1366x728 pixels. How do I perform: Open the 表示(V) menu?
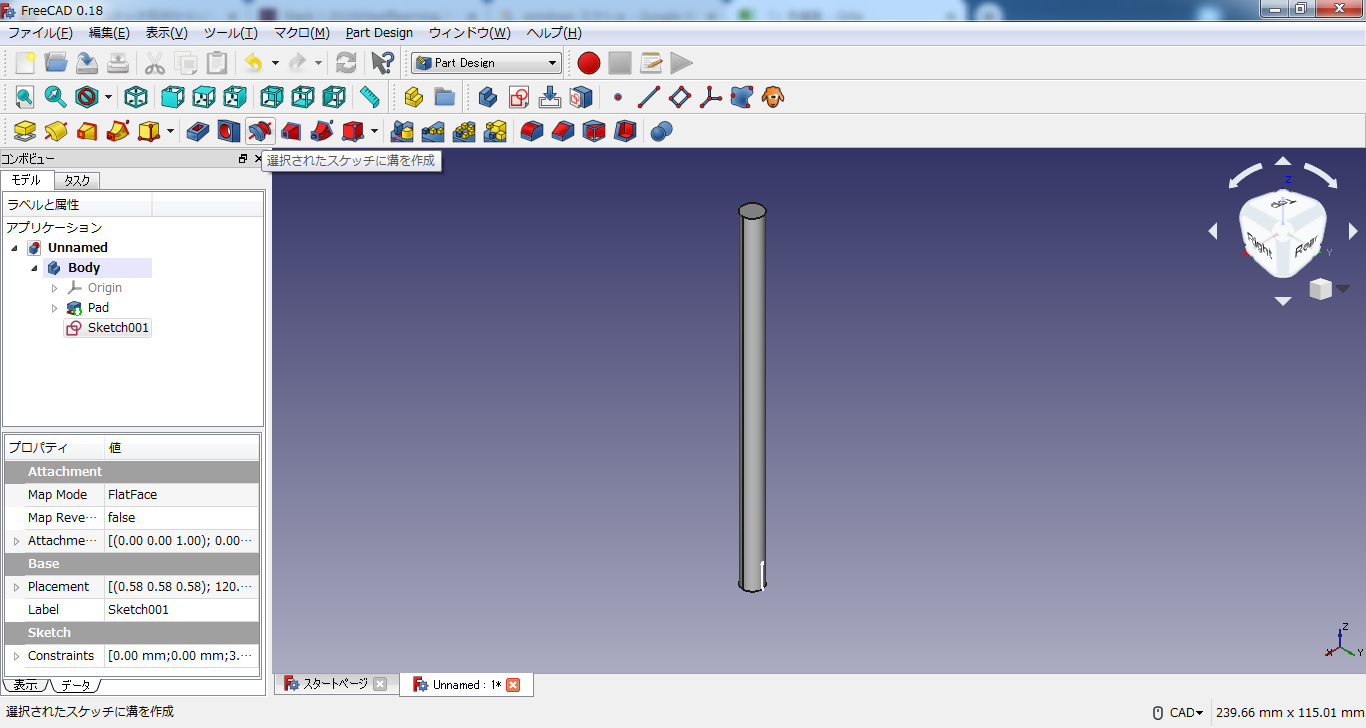166,33
